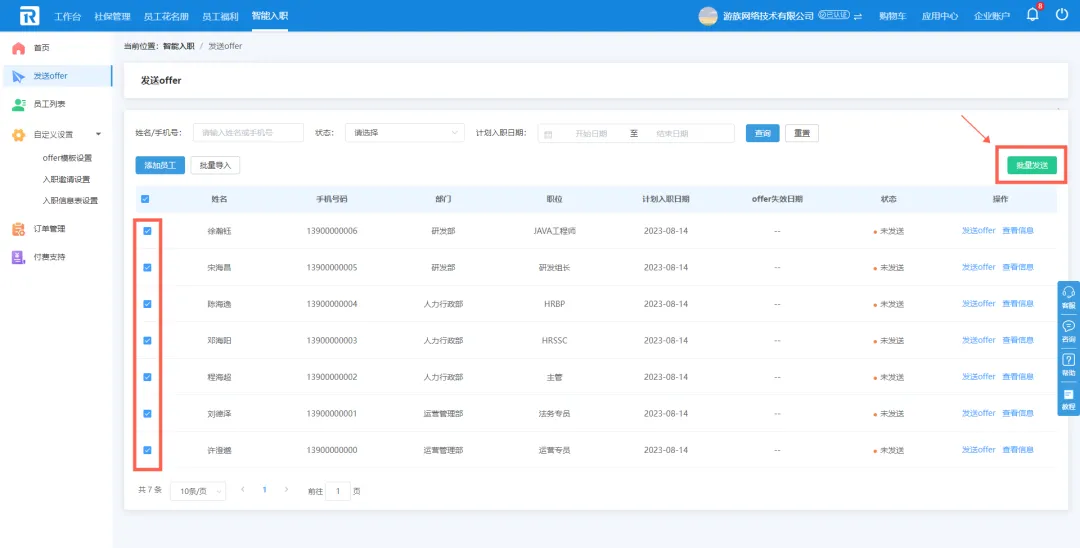Click the 查询 search button
Image resolution: width=1080 pixels, height=548 pixels.
[762, 134]
